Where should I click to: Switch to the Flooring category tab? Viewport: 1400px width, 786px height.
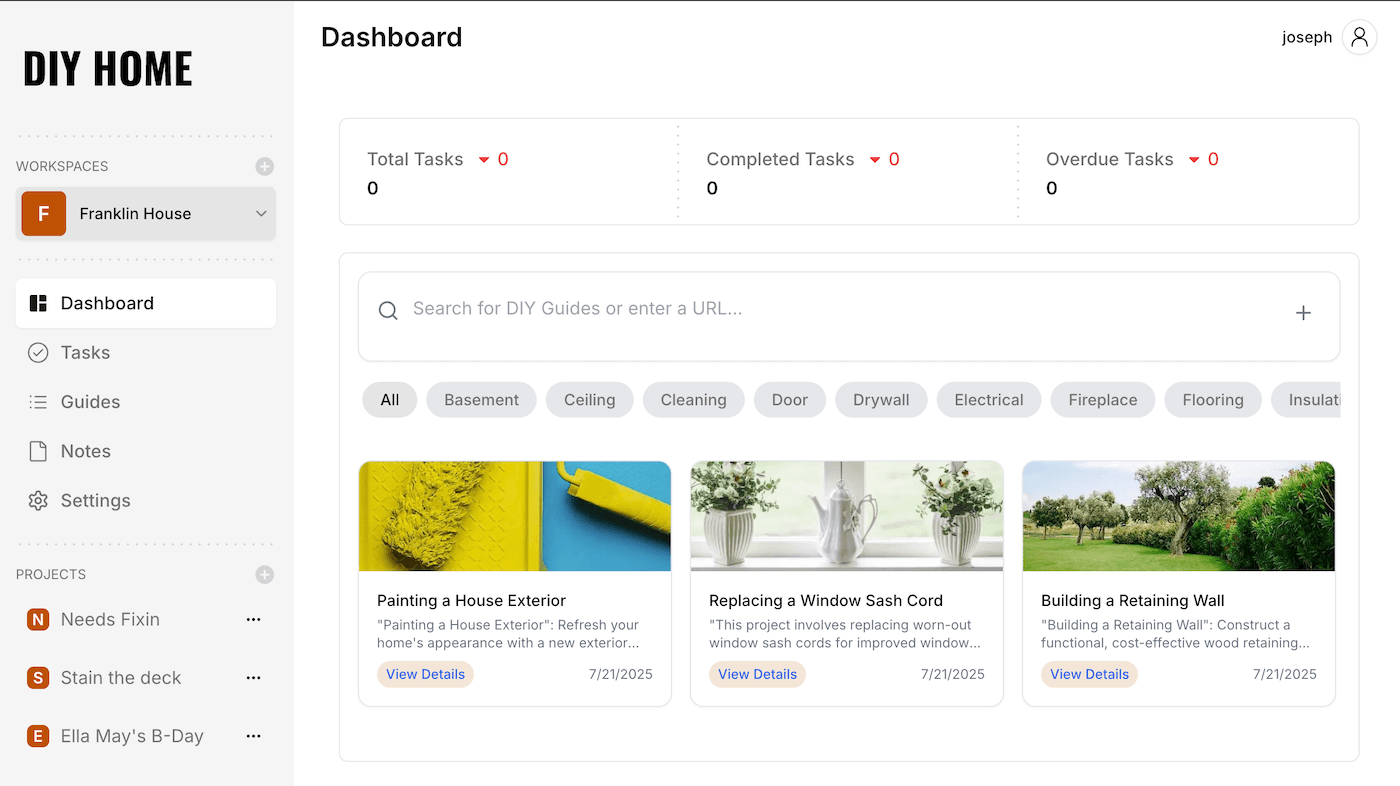point(1212,399)
